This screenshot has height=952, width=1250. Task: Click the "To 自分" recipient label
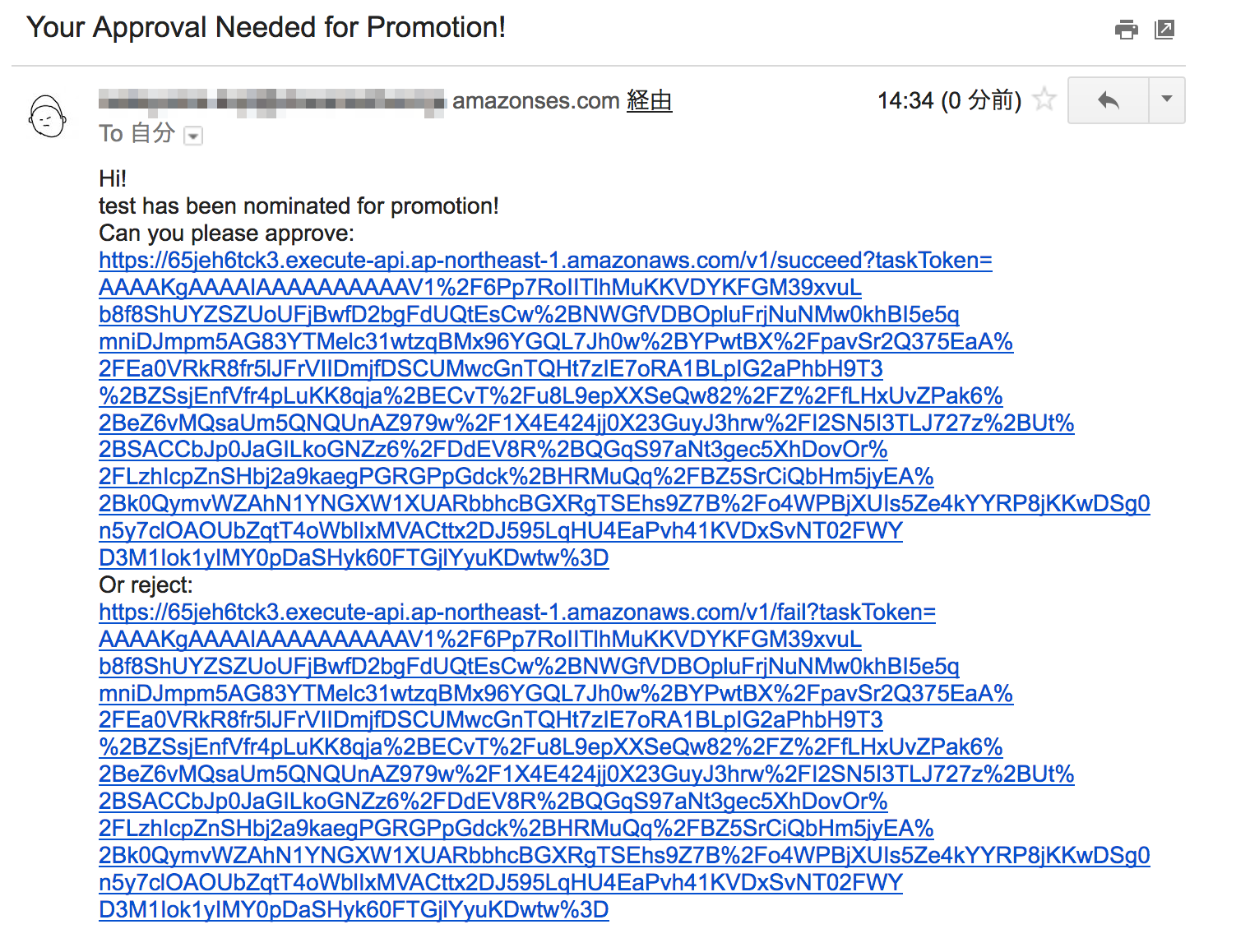[137, 133]
